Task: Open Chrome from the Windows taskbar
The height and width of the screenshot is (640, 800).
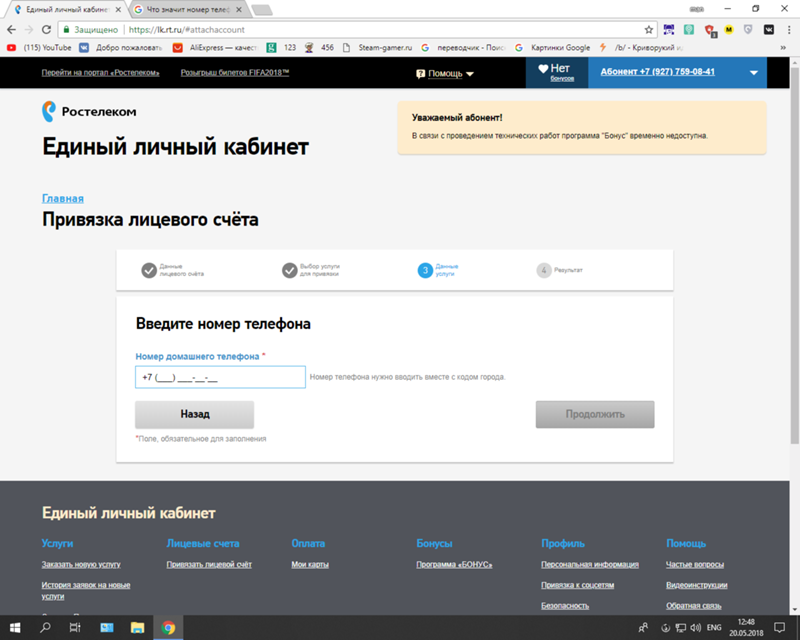Action: tap(168, 629)
